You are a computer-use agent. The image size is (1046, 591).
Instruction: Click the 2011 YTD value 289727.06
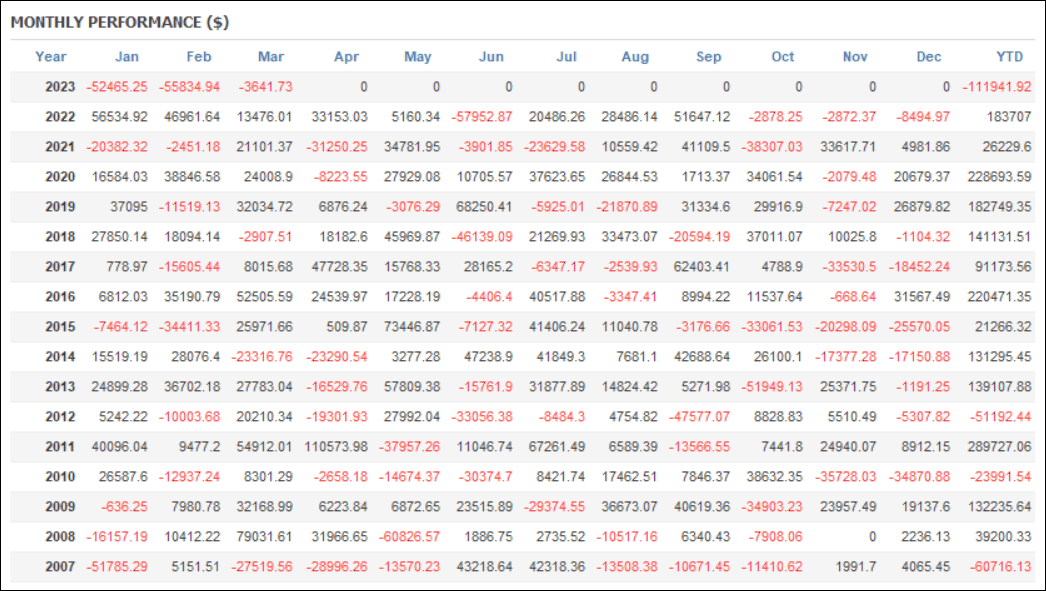tap(999, 447)
